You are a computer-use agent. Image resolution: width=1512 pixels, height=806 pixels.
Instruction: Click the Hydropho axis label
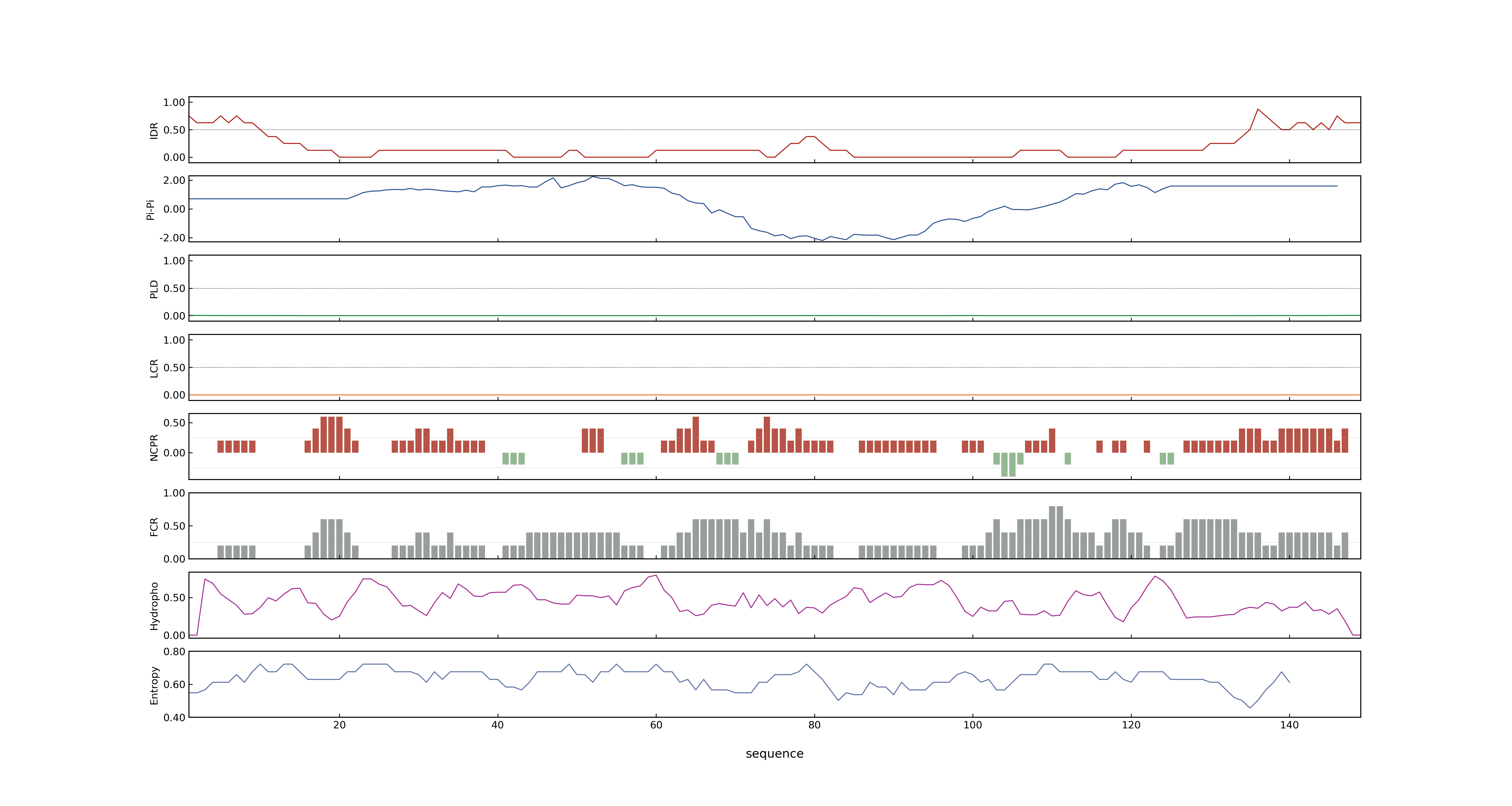coord(154,606)
